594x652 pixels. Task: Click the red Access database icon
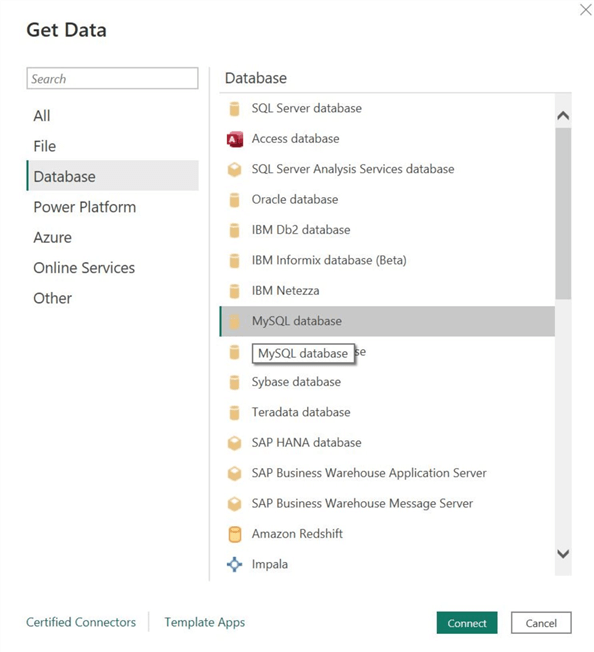(x=234, y=139)
